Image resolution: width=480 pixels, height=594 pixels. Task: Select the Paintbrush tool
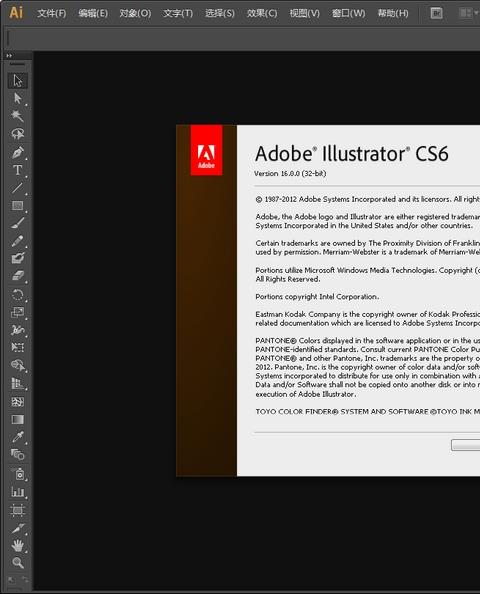coord(17,223)
